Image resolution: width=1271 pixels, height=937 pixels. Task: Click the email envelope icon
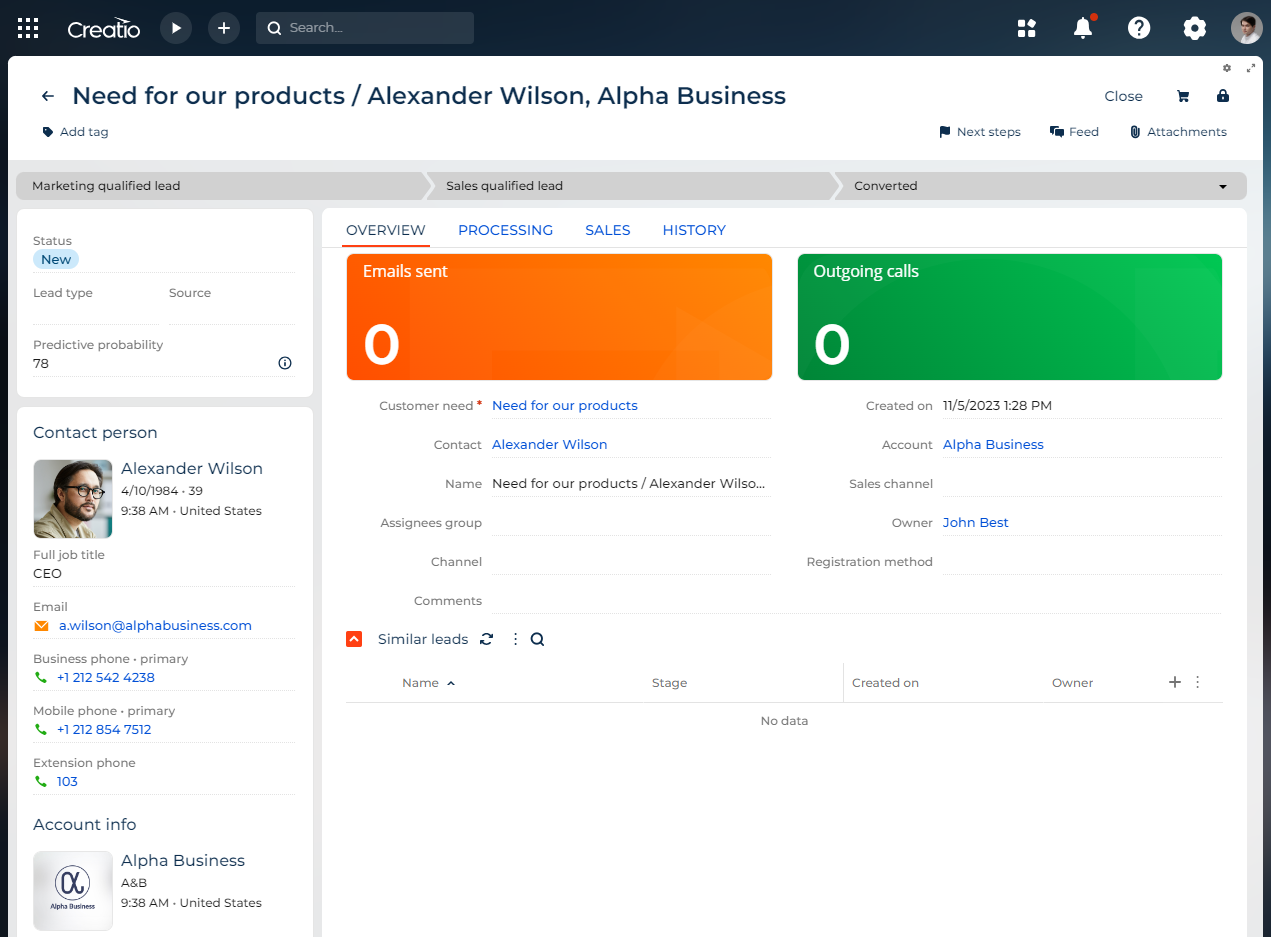coord(41,626)
